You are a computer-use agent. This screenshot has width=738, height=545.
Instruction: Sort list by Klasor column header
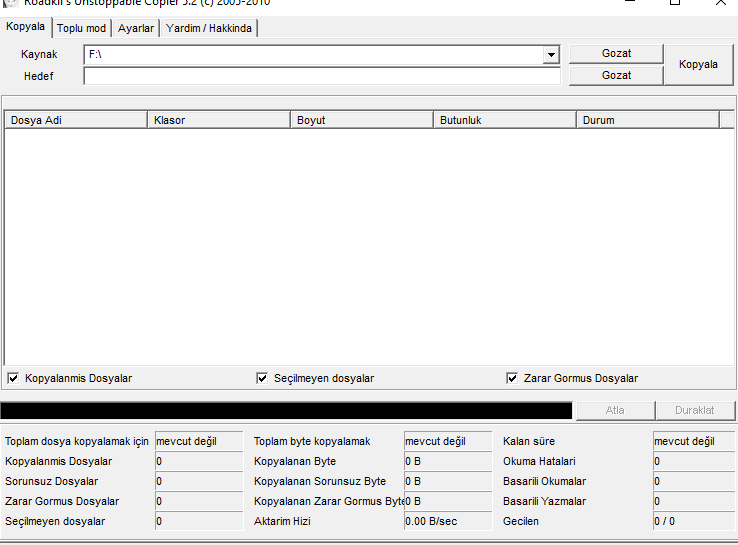point(219,120)
